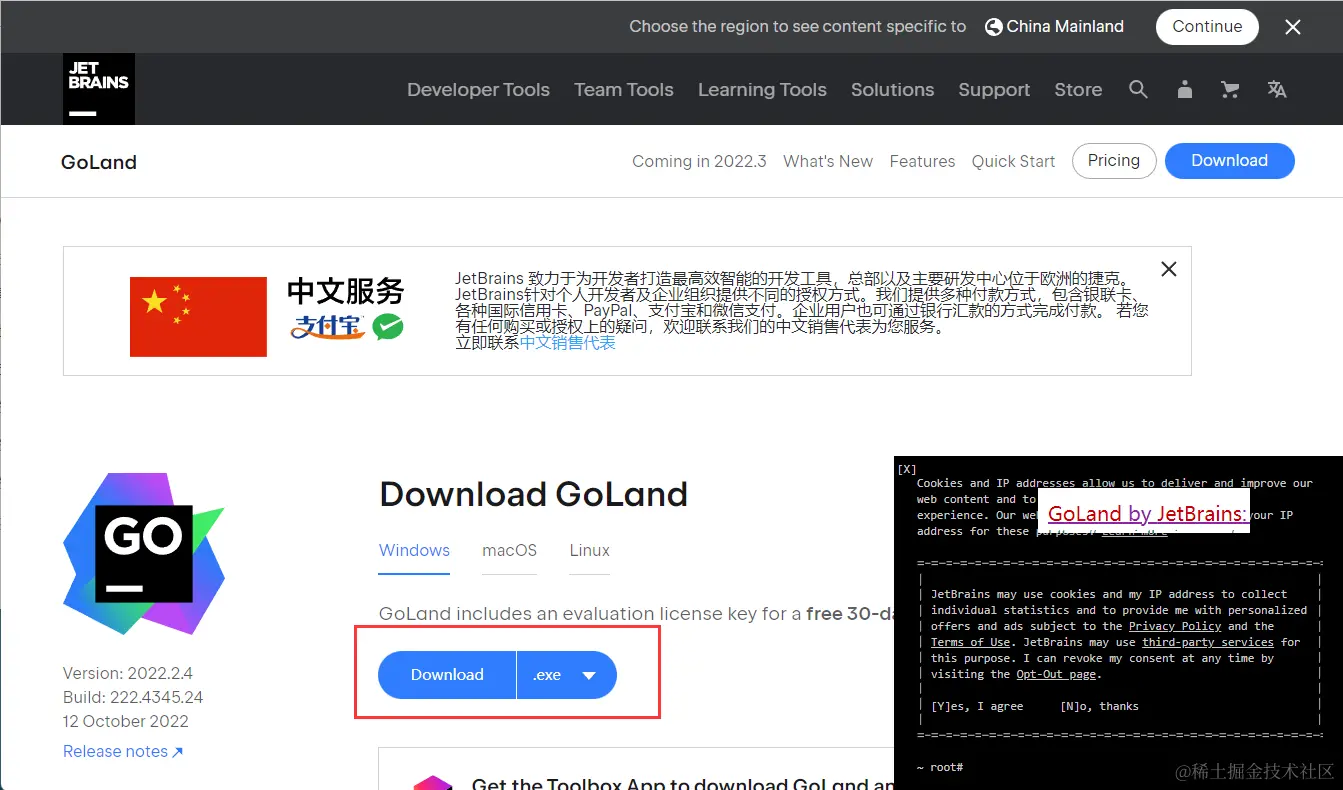
Task: Choose [Y]es, I agree
Action: tap(977, 706)
